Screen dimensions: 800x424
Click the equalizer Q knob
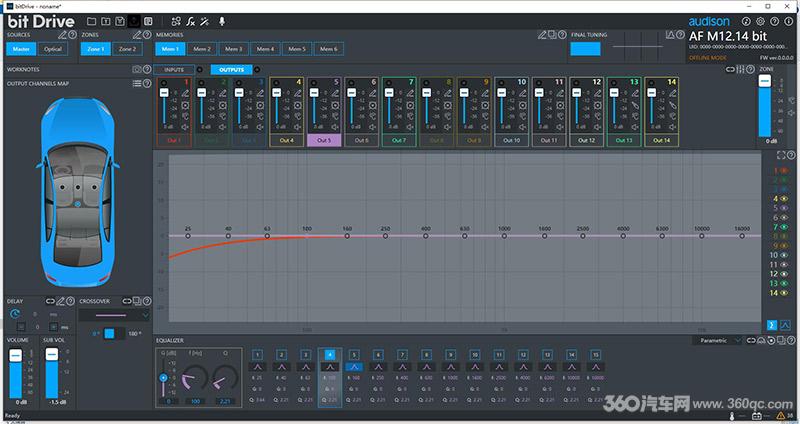pos(225,378)
